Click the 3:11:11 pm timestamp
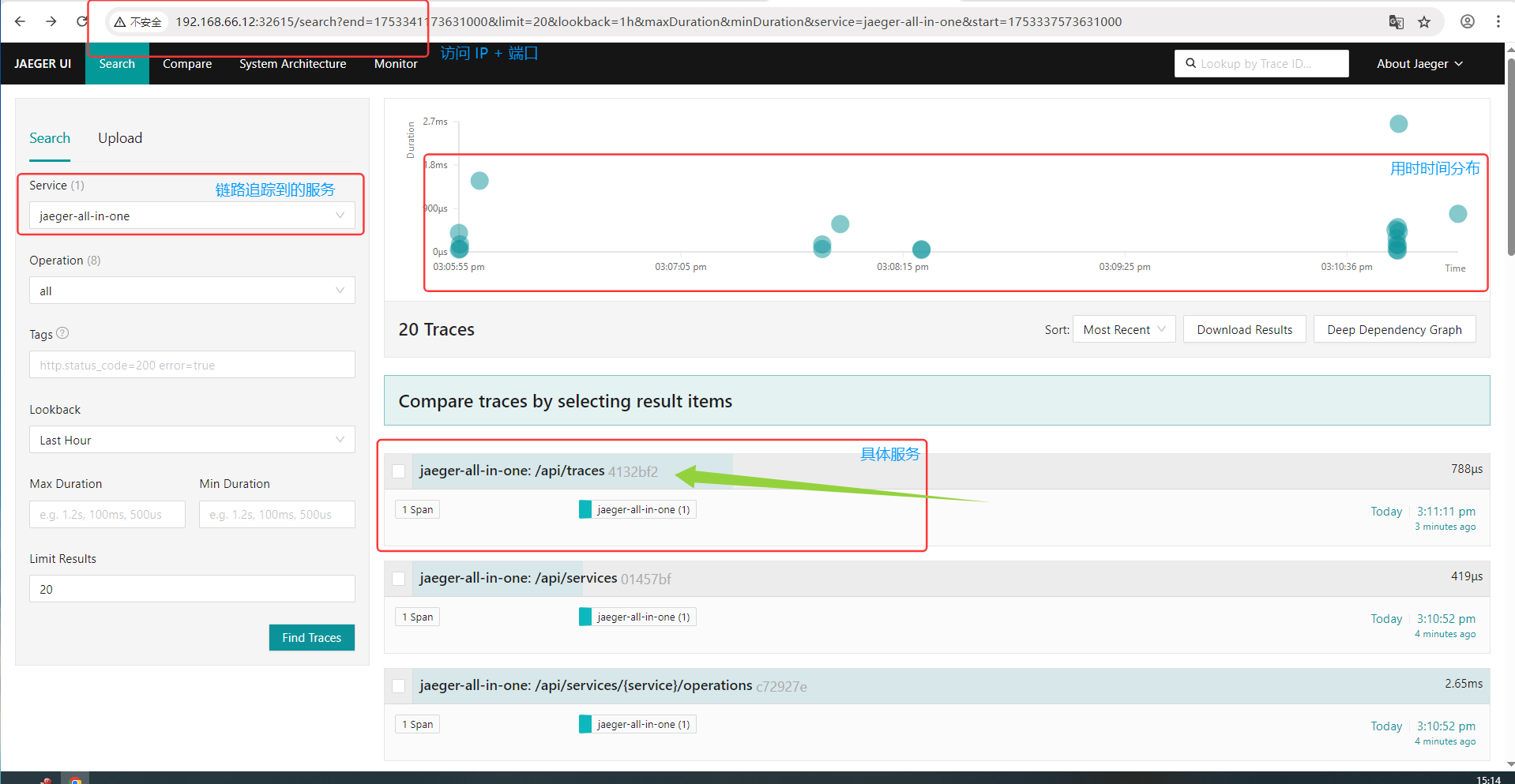Screen dimensions: 1515x784 point(1445,511)
